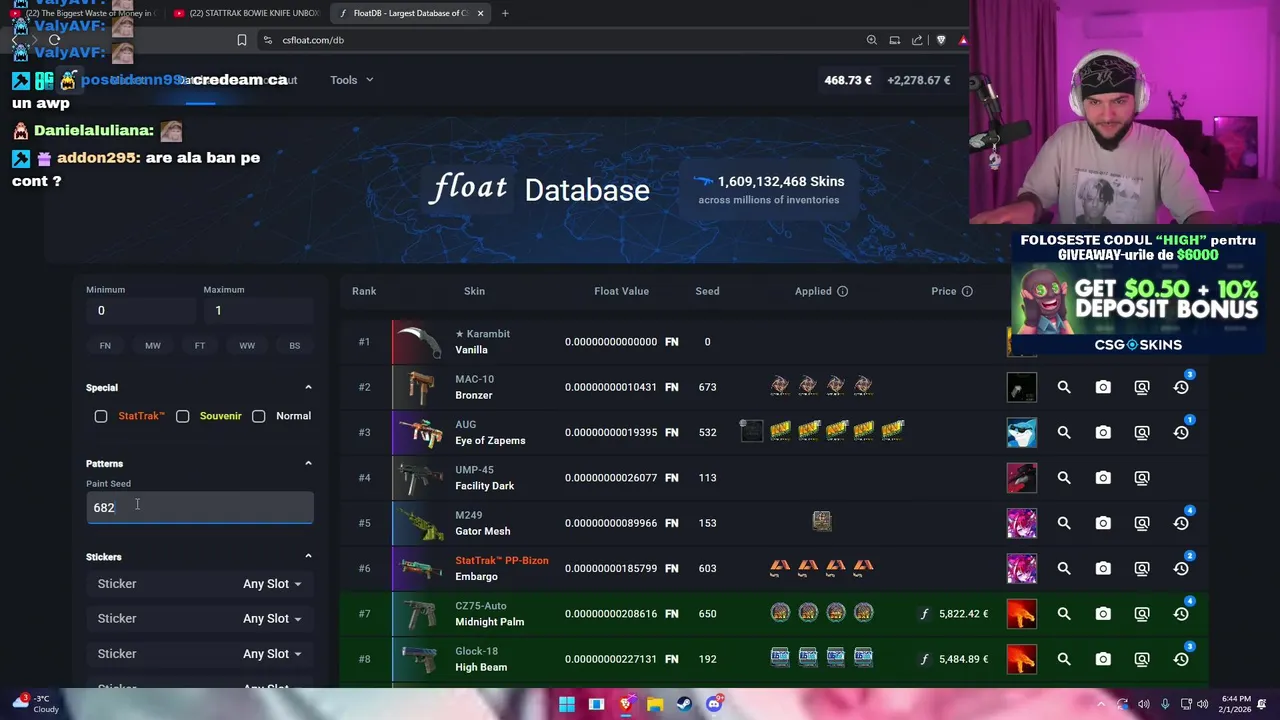
Task: Click the inspect icon in the UMP-45 Facility Dark row
Action: click(1142, 478)
